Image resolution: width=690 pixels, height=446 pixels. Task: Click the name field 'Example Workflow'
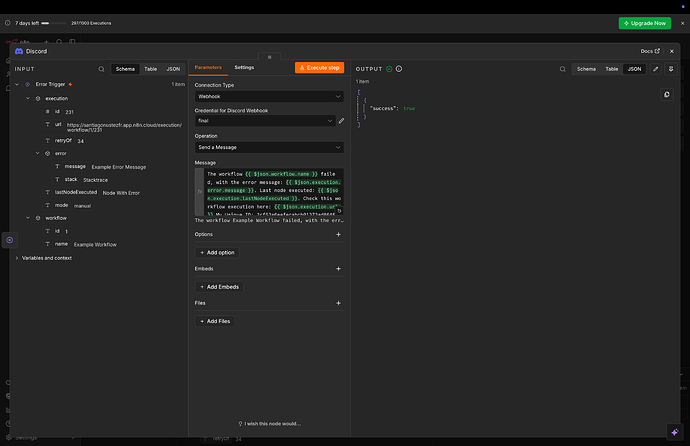(95, 245)
